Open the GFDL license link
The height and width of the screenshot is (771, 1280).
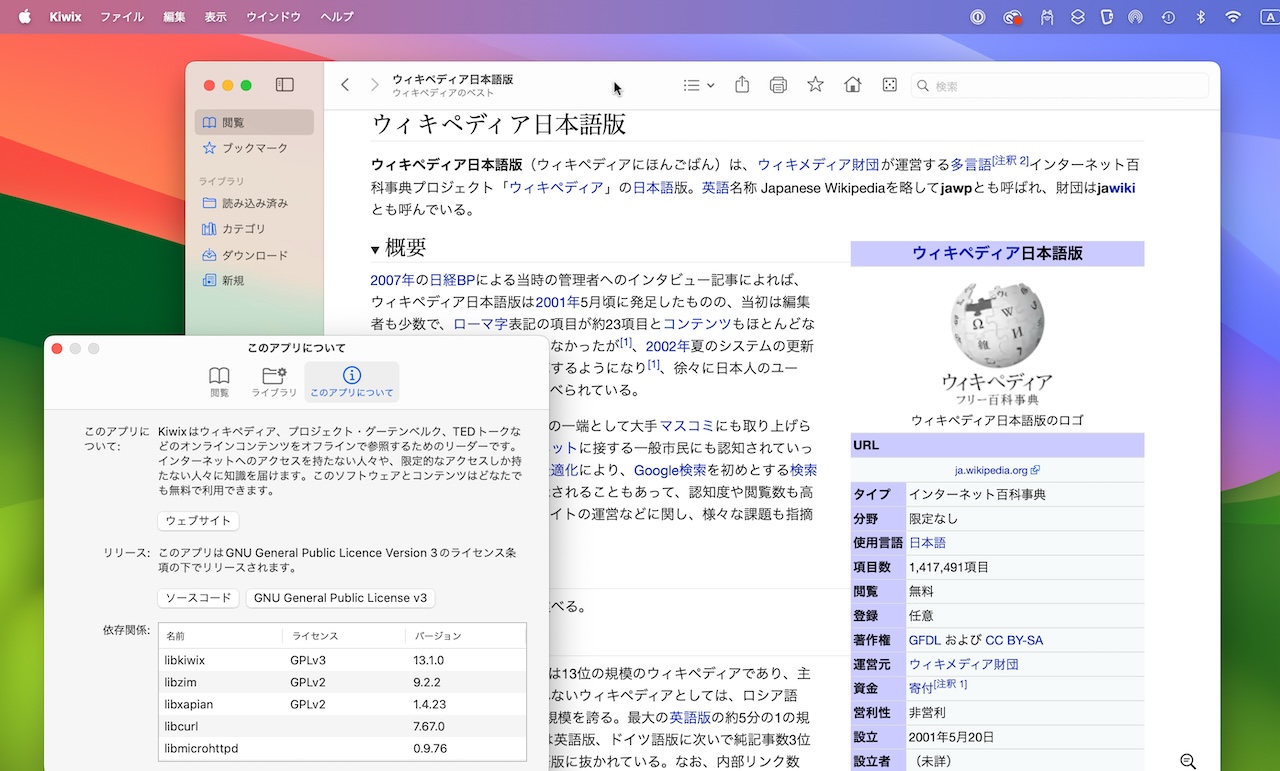pos(926,640)
